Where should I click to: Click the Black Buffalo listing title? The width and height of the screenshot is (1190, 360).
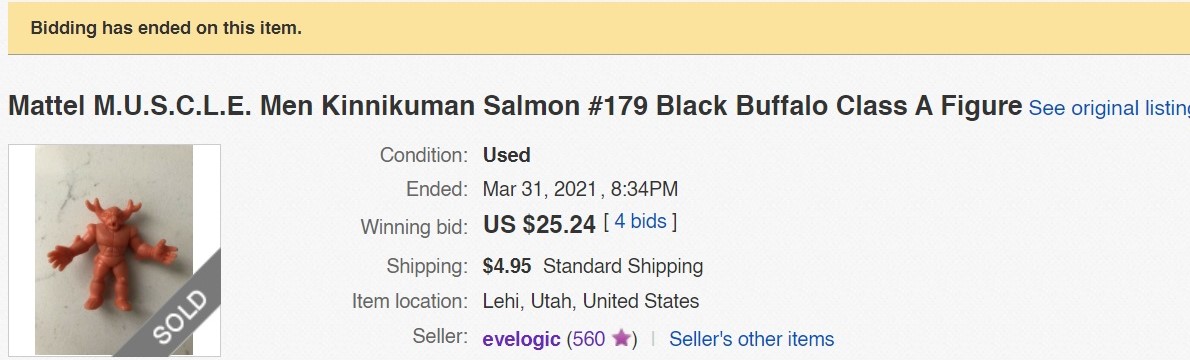pos(515,106)
